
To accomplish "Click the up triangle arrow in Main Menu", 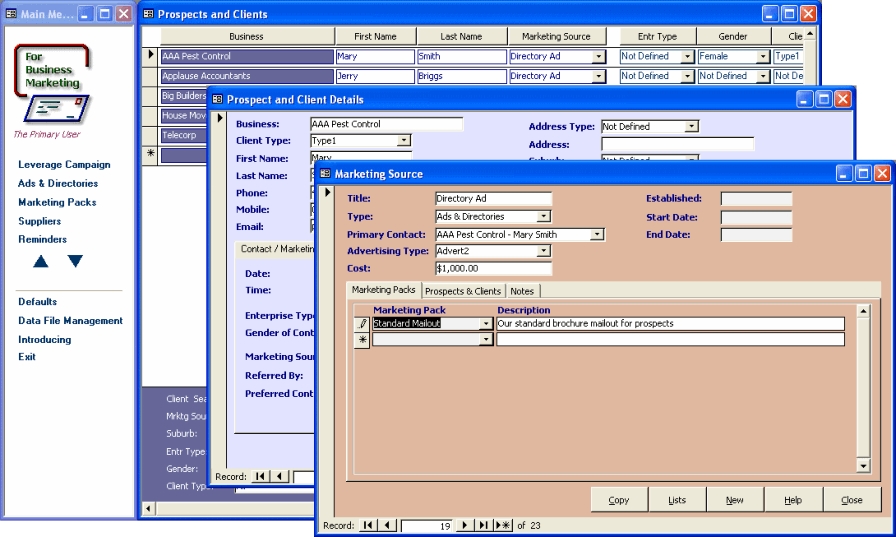I will 40,262.
